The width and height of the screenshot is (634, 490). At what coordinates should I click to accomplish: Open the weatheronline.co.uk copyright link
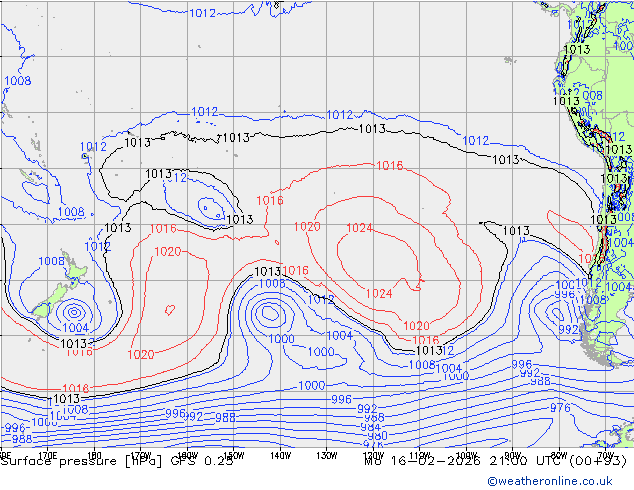(x=550, y=481)
